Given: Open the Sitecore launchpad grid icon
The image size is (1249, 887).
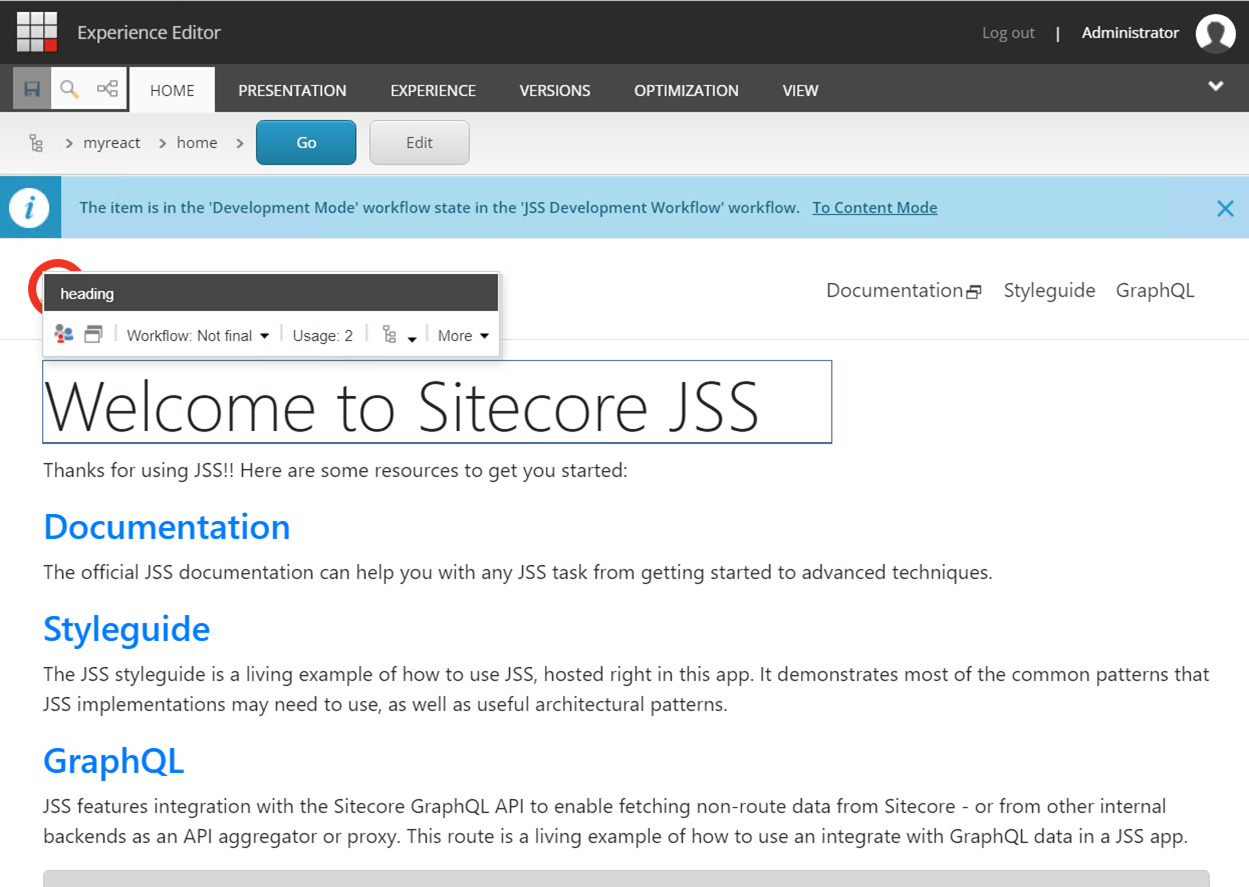Looking at the screenshot, I should (37, 32).
